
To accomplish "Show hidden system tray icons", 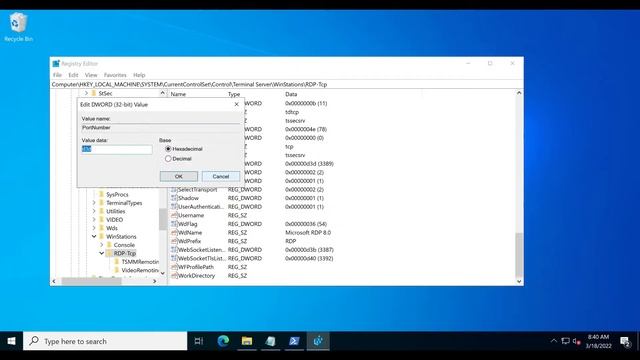I will [553, 341].
